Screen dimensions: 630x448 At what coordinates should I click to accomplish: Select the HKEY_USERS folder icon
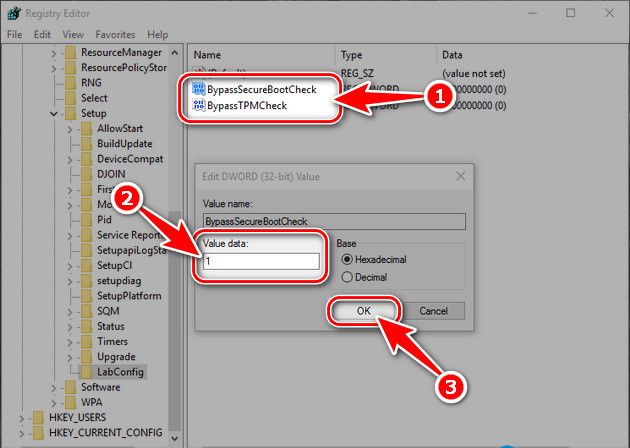pos(39,418)
